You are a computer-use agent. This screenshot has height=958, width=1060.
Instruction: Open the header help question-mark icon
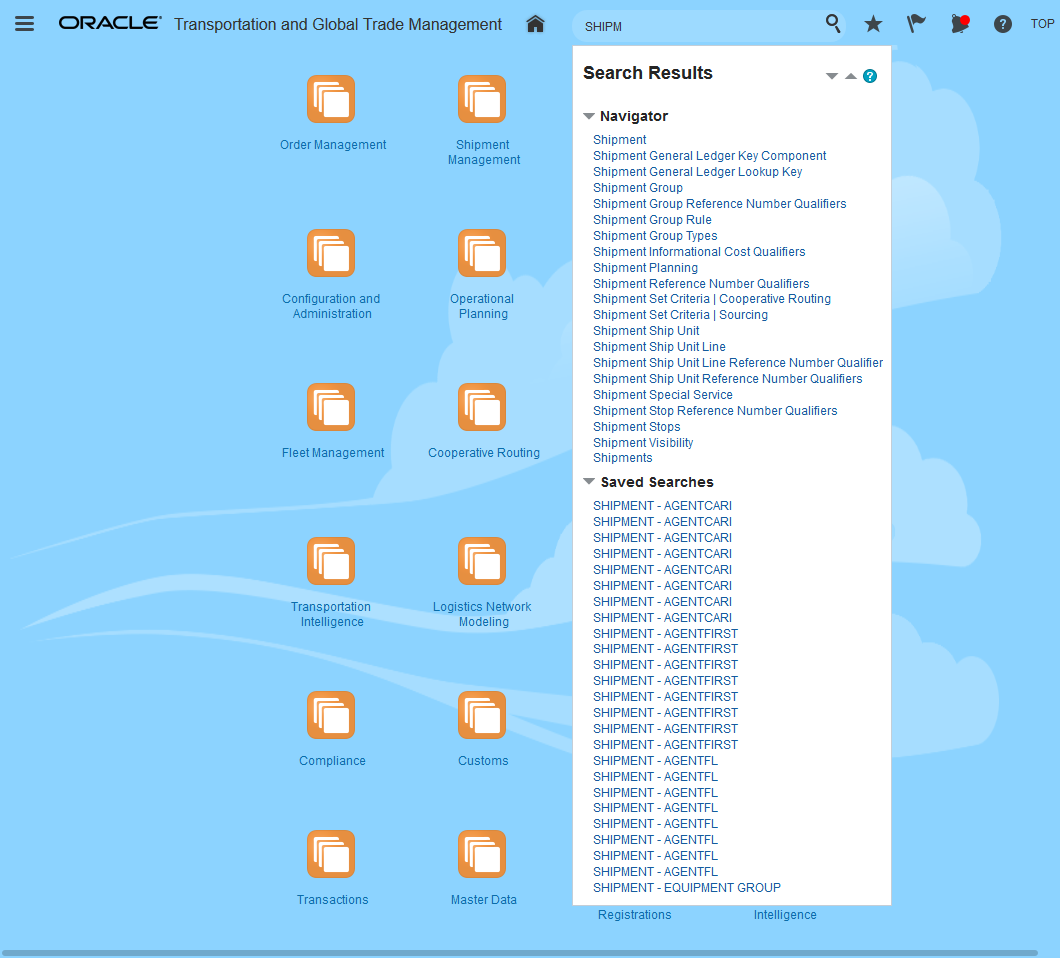pos(1003,24)
